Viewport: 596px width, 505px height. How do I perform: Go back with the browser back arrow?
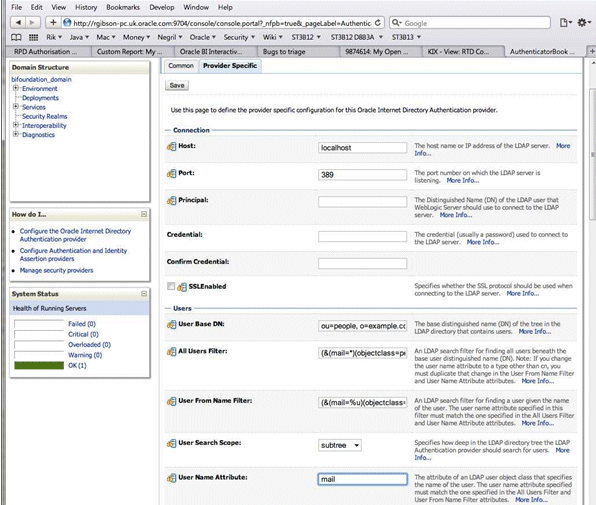(x=18, y=23)
